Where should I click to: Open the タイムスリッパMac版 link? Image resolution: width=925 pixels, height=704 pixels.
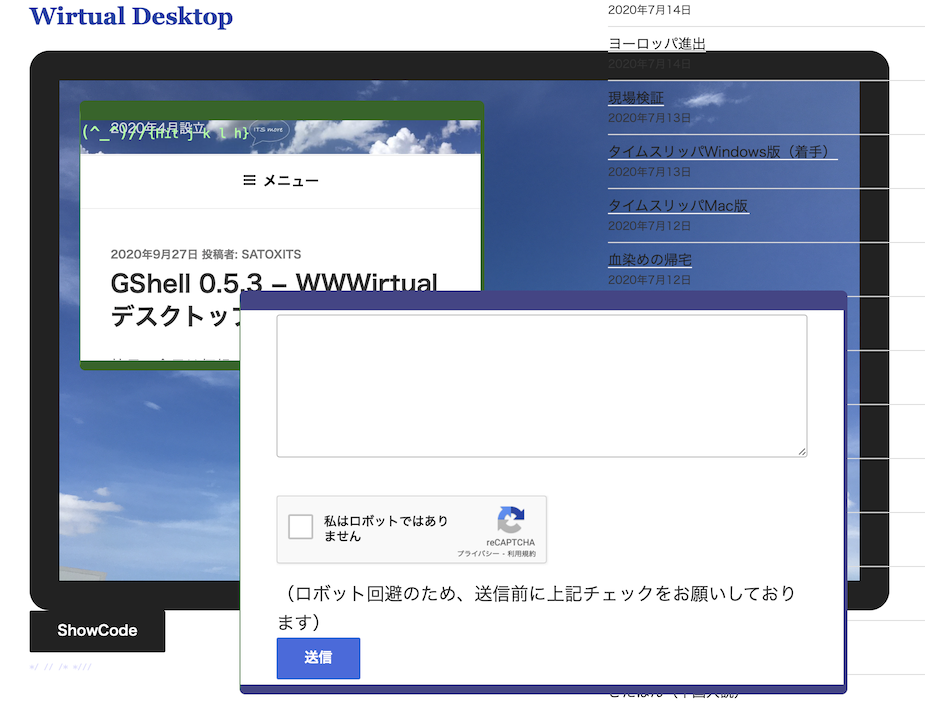678,206
